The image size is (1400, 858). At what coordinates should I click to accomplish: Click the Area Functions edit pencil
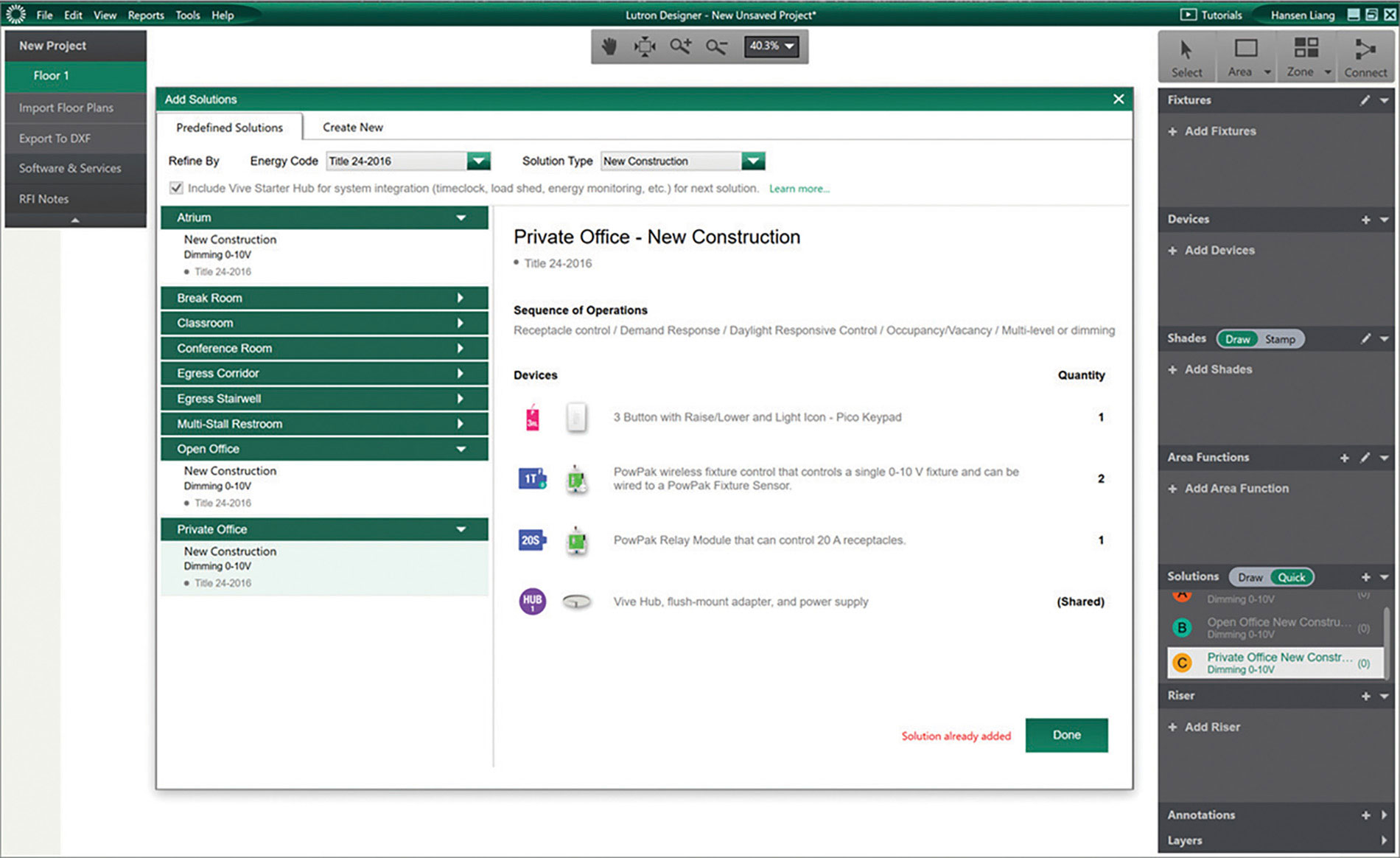pyautogui.click(x=1365, y=458)
